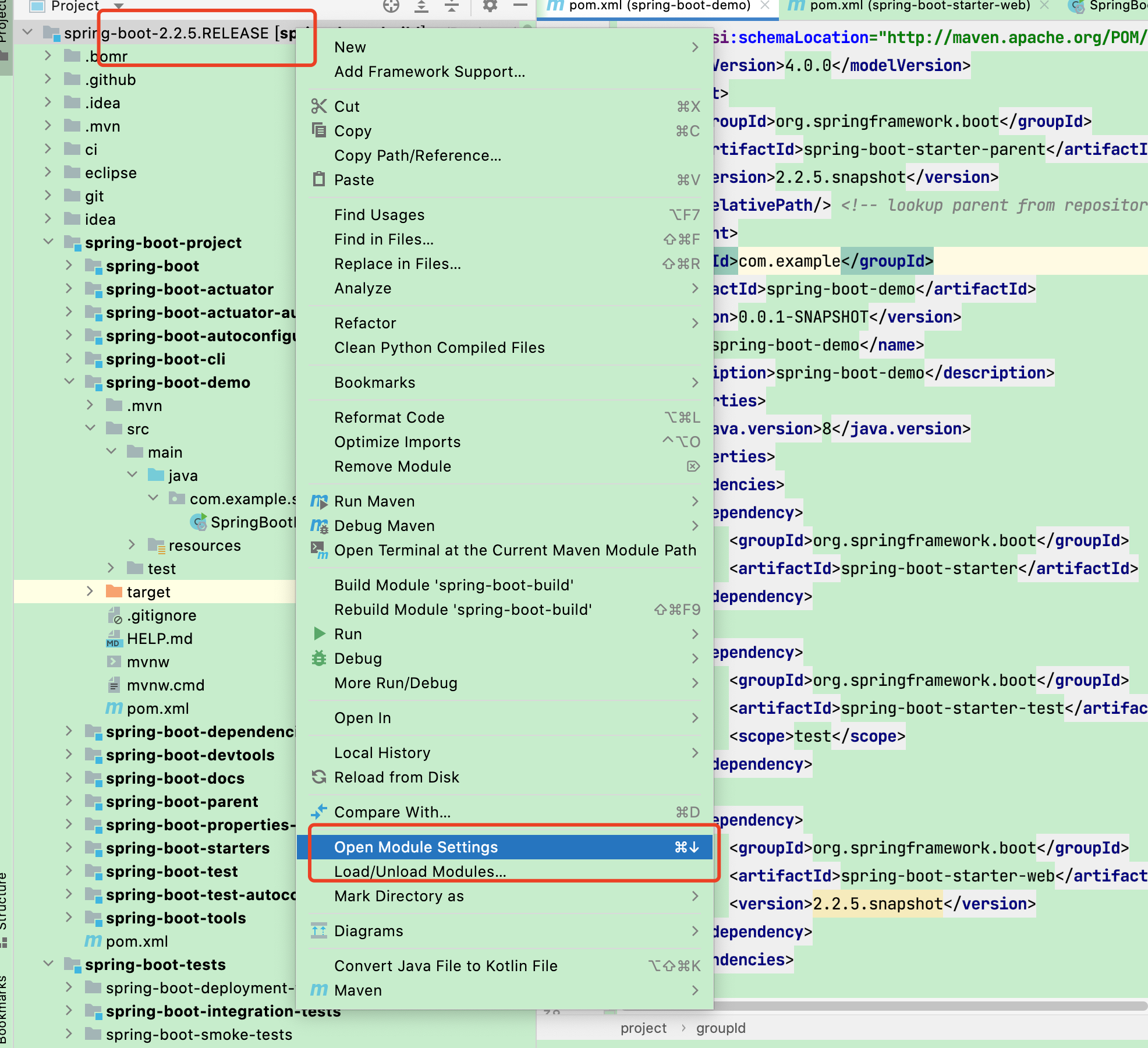
Task: Collapse the spring-boot-demo module folder
Action: click(x=69, y=382)
